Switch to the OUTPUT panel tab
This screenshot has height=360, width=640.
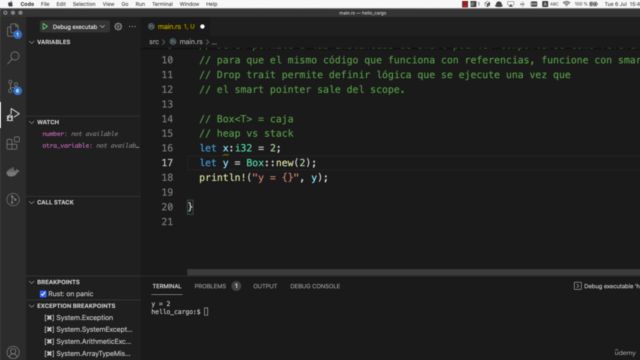[x=265, y=286]
